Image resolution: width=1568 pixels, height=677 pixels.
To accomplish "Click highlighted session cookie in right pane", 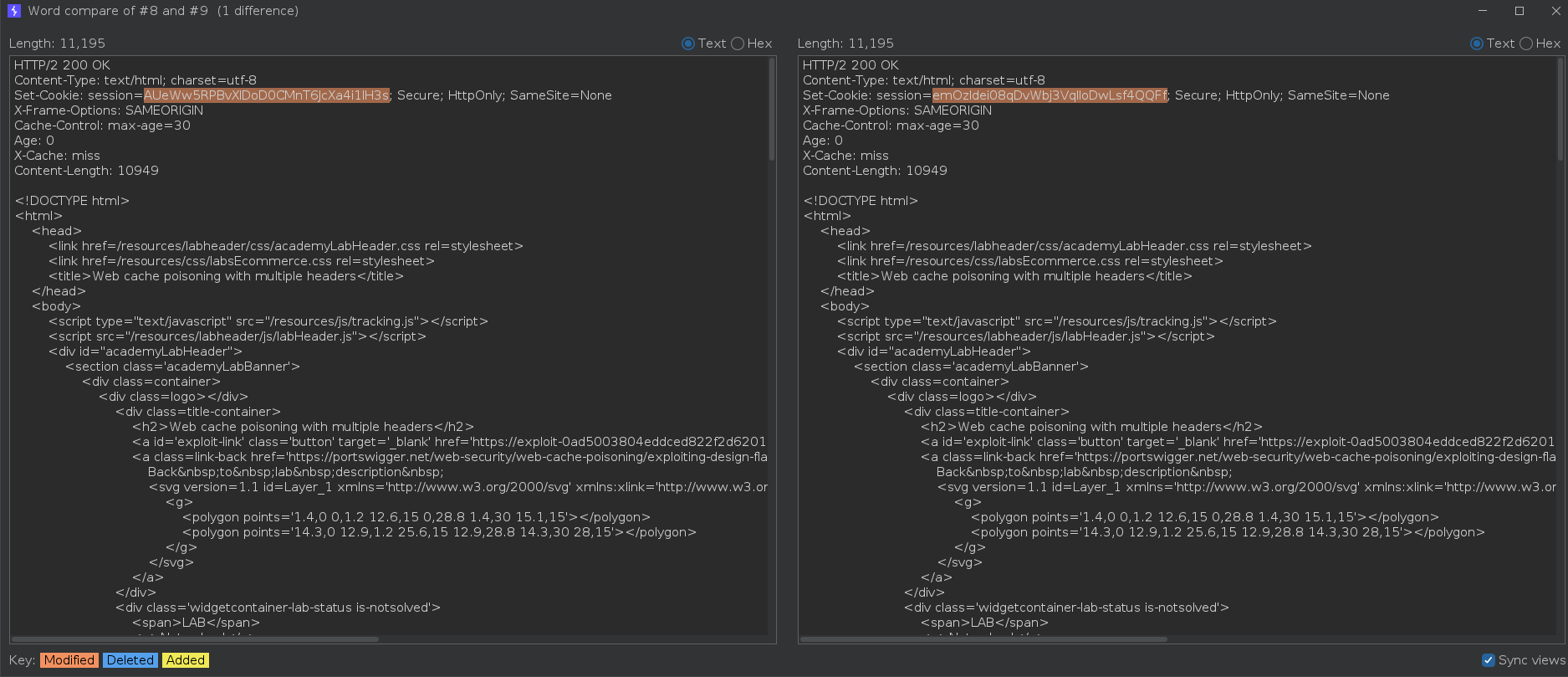I will click(1049, 95).
